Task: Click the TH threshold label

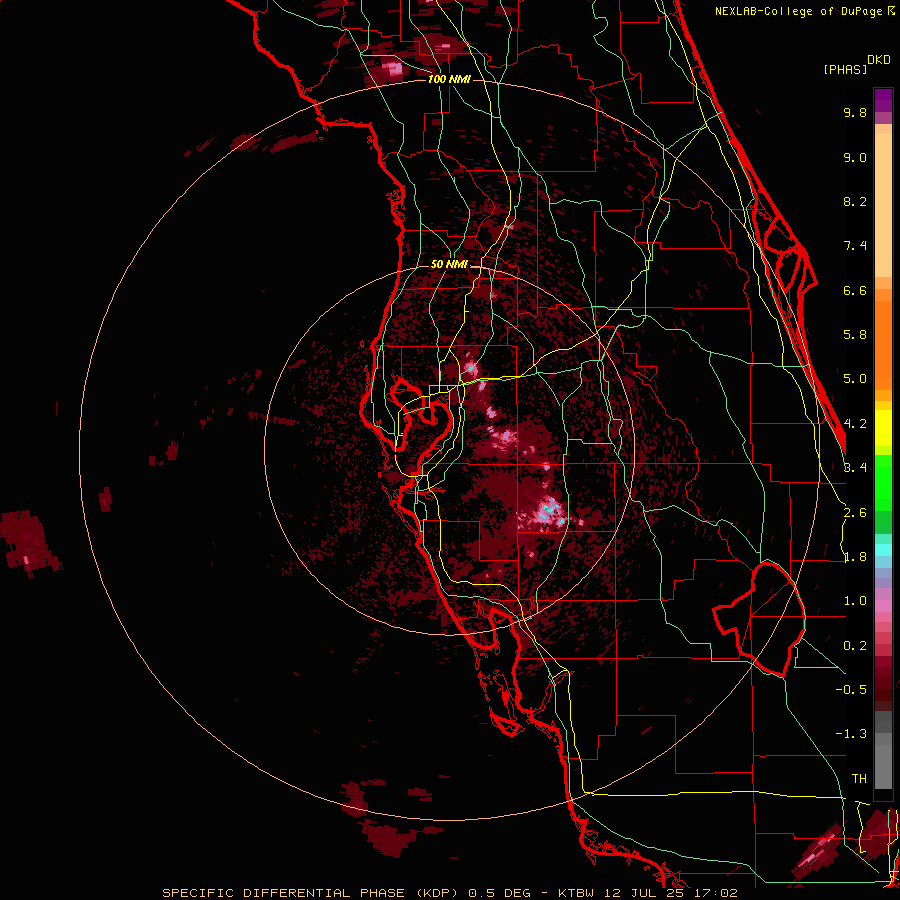Action: [x=859, y=779]
